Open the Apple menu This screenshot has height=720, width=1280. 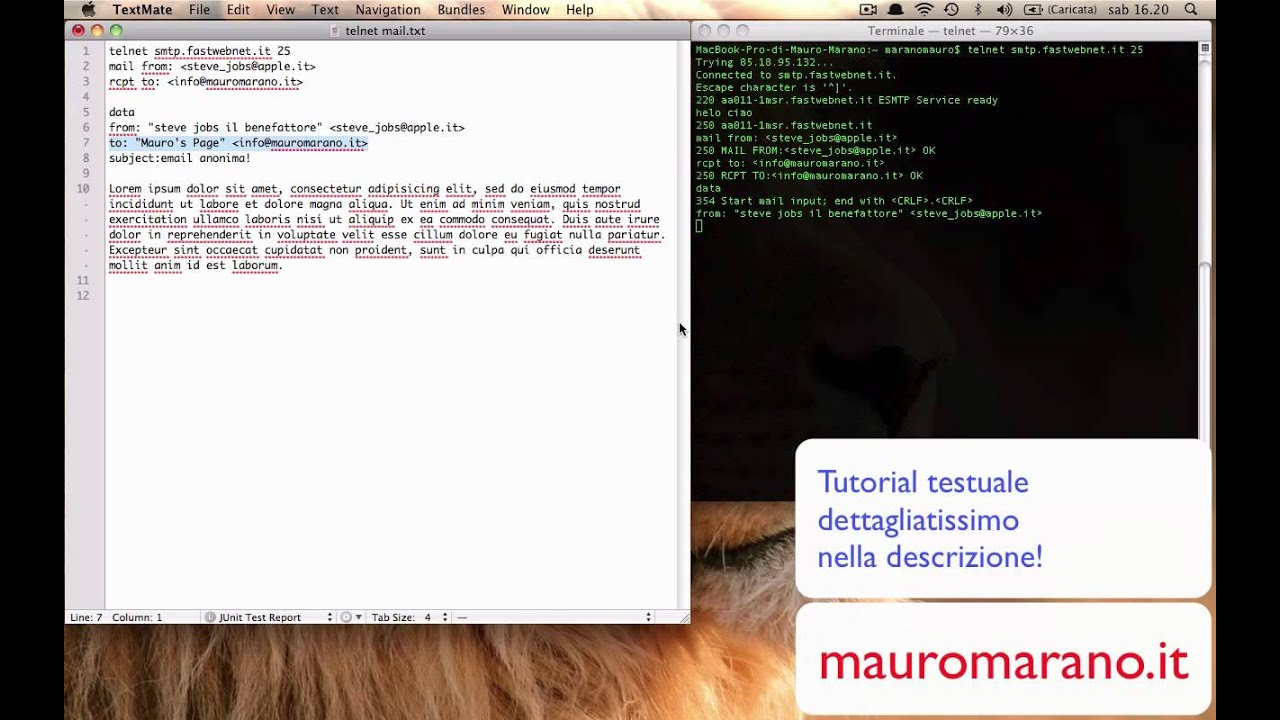[87, 9]
